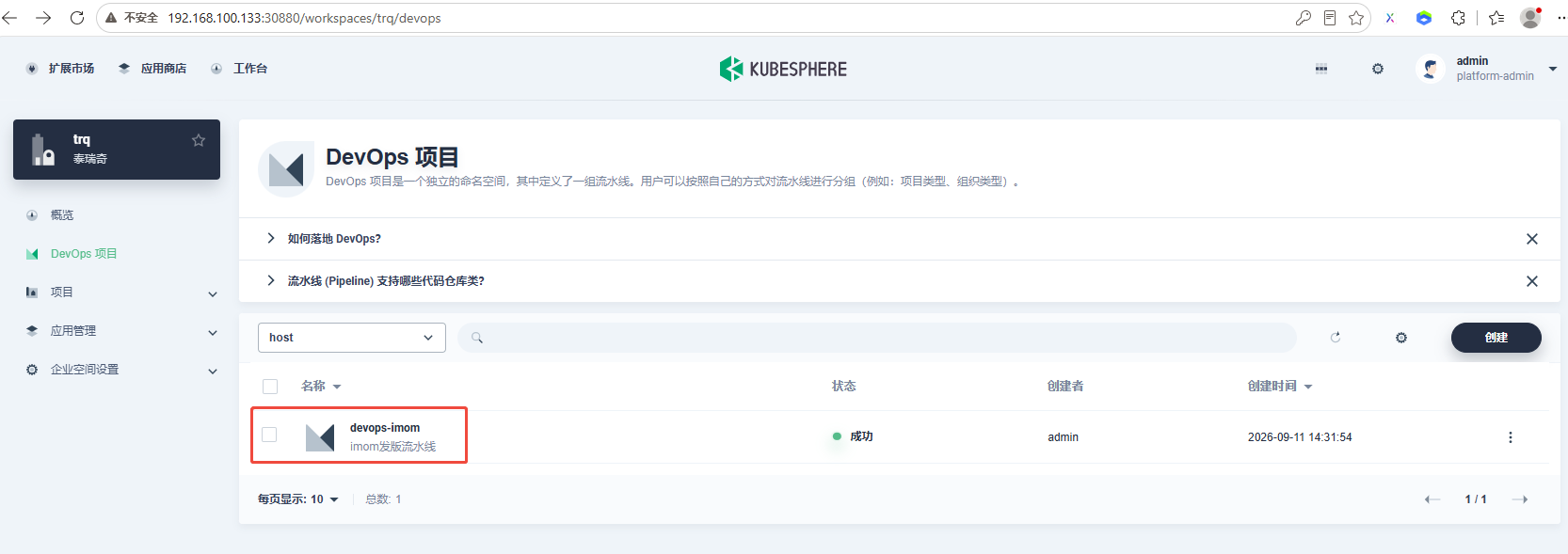
Task: Click the refresh icon beside the search bar
Action: pyautogui.click(x=1335, y=337)
